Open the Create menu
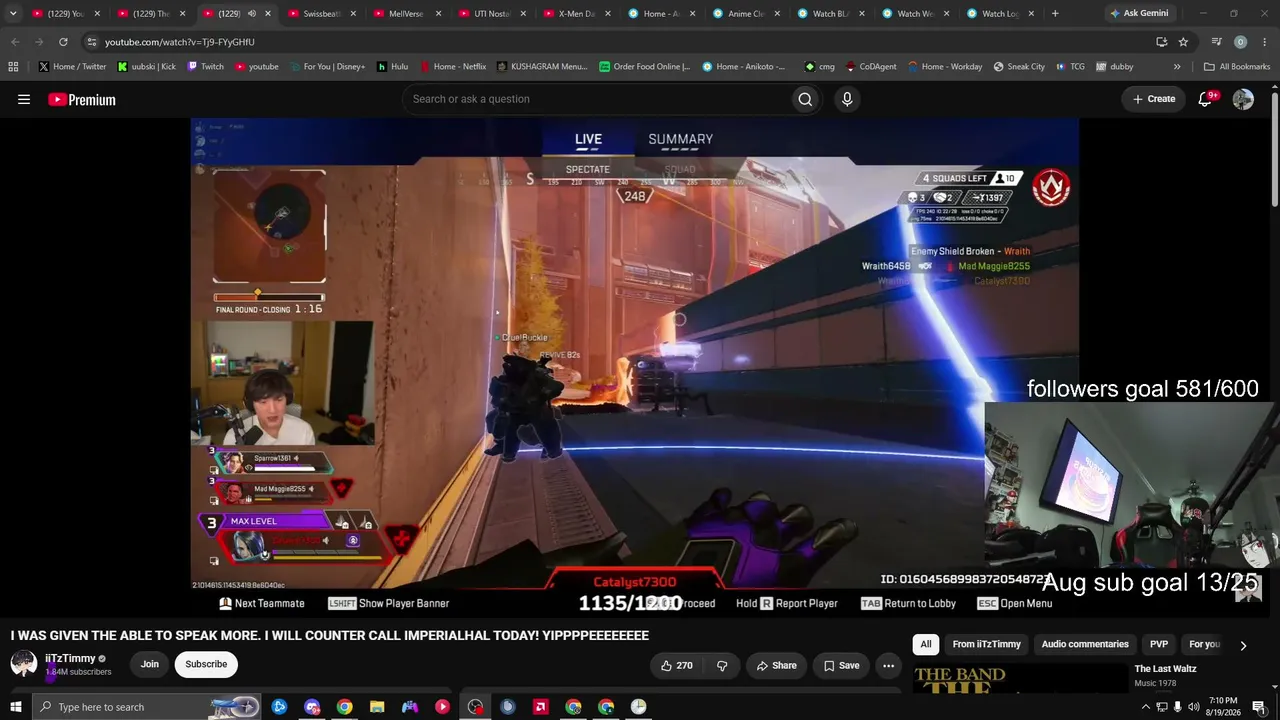Viewport: 1280px width, 720px height. 1154,99
